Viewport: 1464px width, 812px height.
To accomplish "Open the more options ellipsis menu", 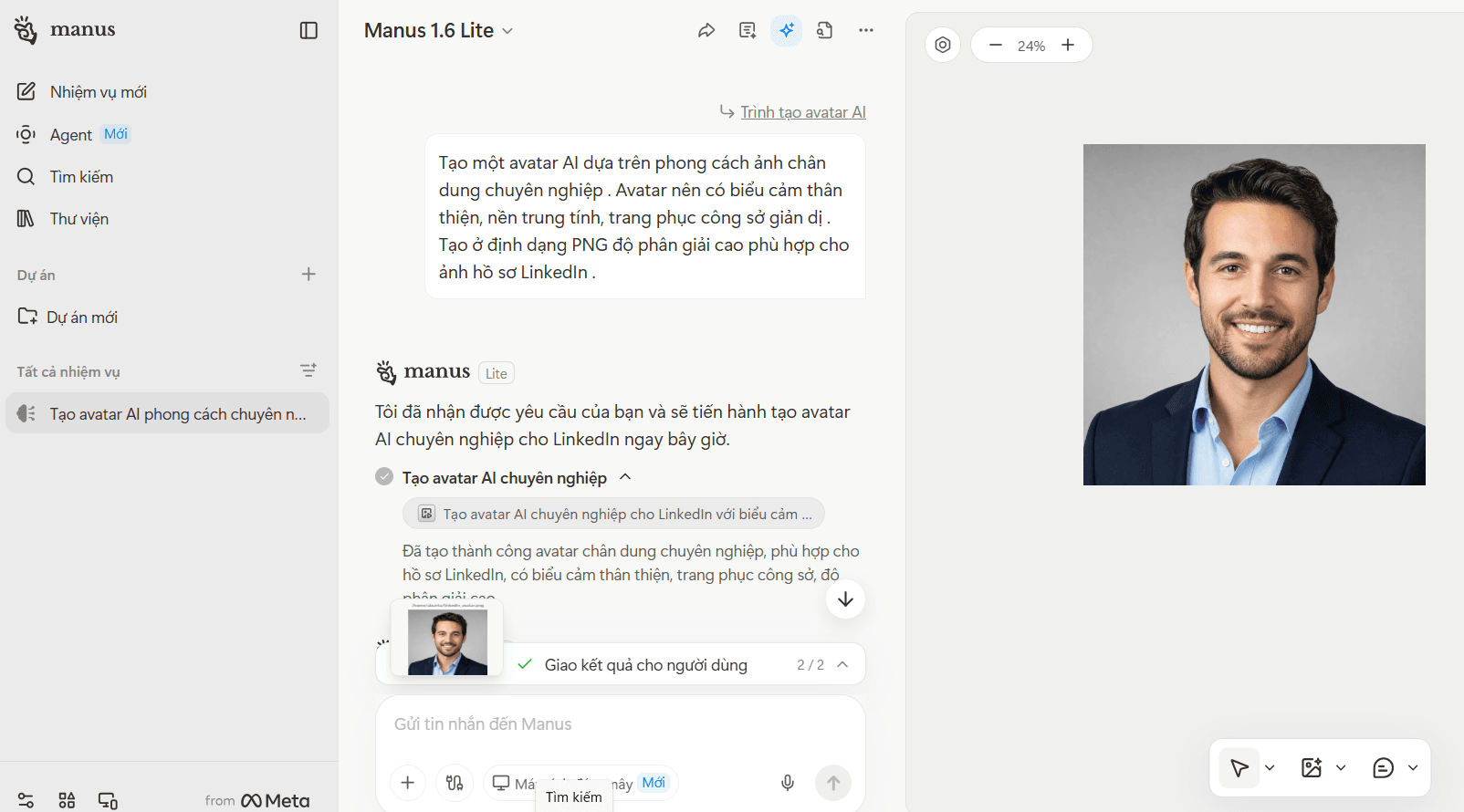I will tap(866, 30).
